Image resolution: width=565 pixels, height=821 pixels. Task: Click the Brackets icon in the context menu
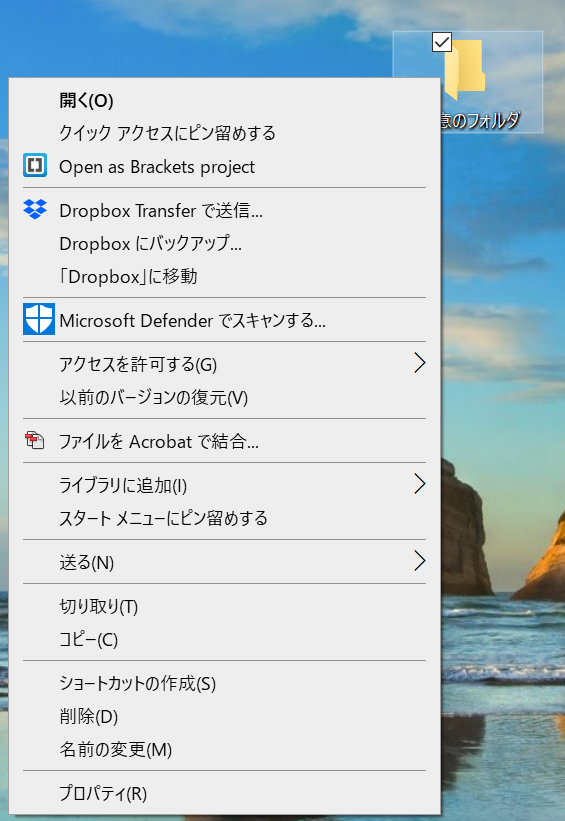coord(35,165)
